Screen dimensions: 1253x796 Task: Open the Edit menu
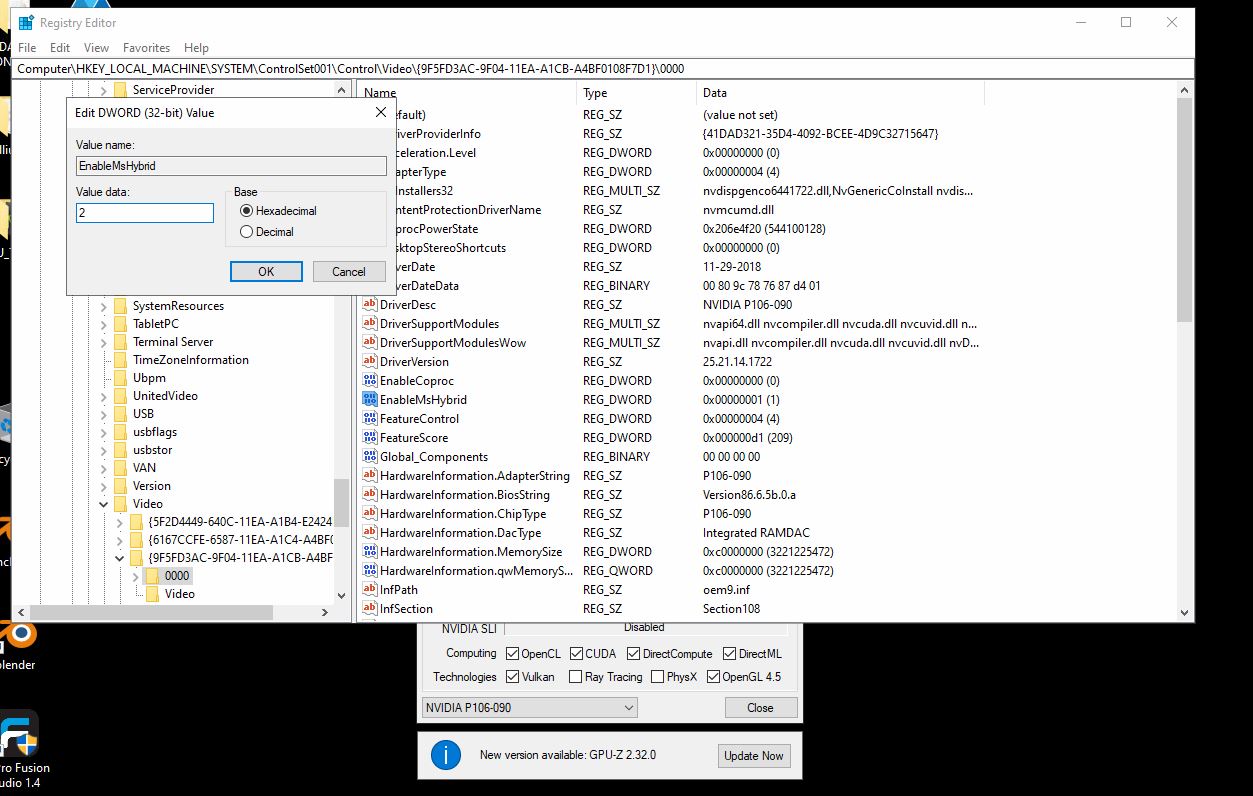[60, 48]
